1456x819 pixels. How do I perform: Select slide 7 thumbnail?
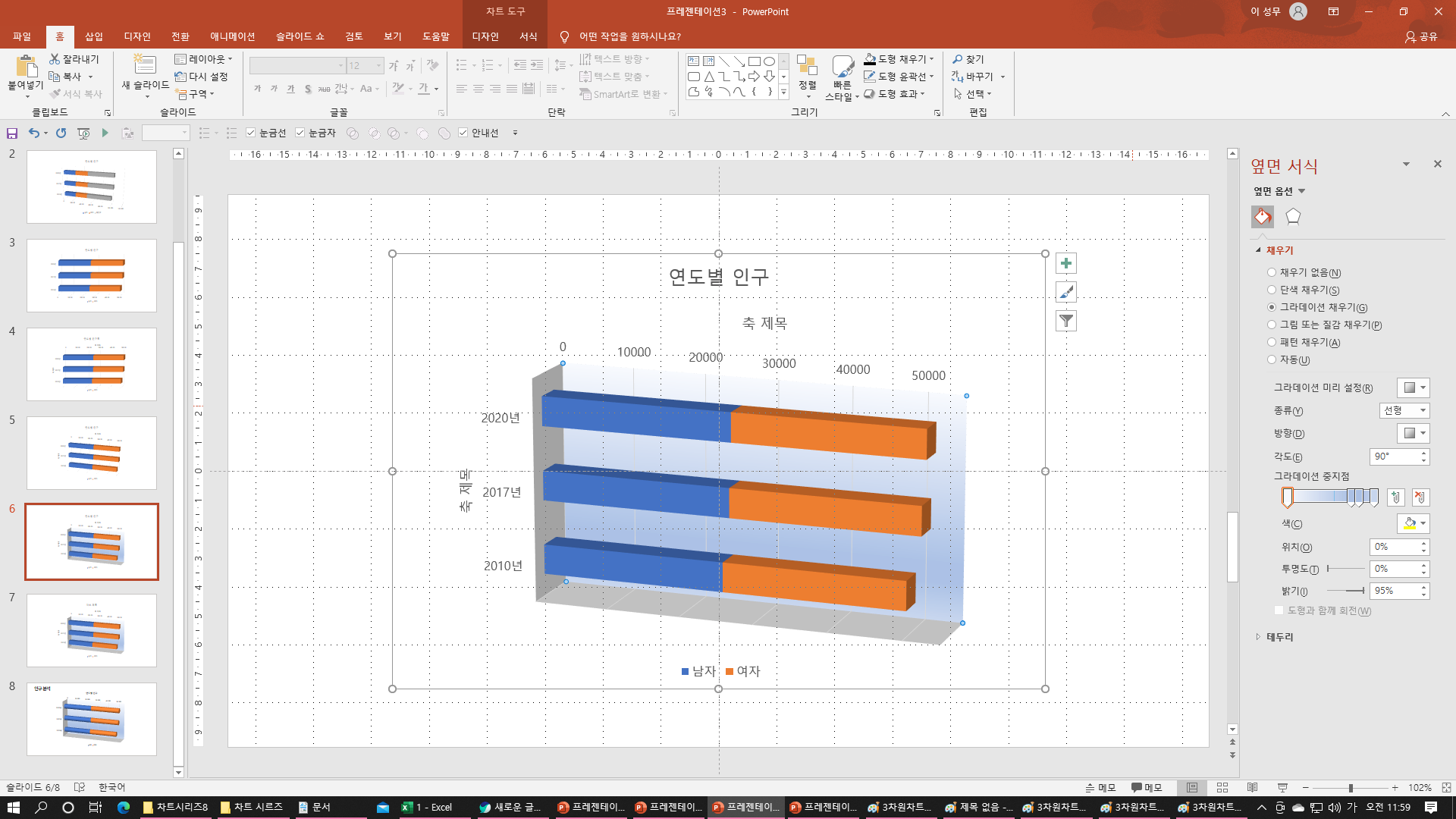click(92, 629)
